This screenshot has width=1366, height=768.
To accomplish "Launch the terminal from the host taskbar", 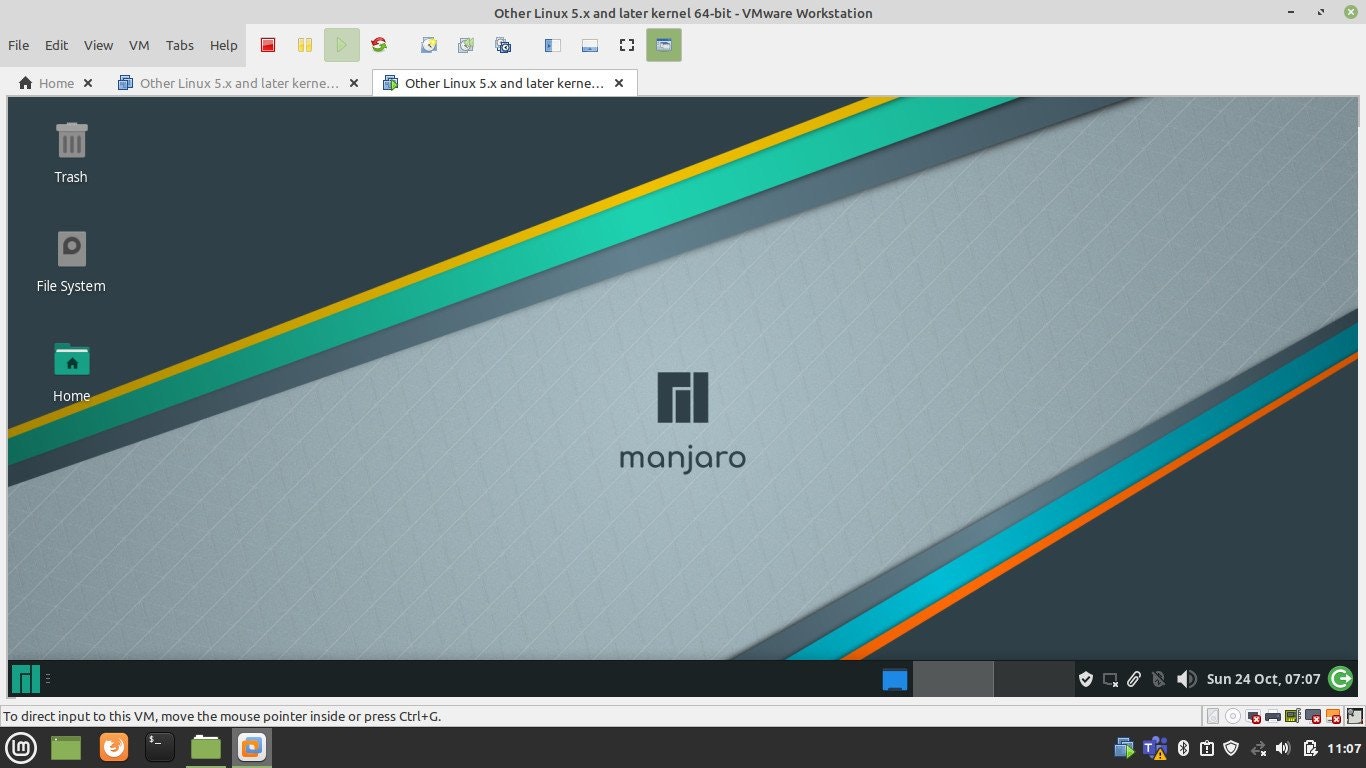I will (x=160, y=747).
